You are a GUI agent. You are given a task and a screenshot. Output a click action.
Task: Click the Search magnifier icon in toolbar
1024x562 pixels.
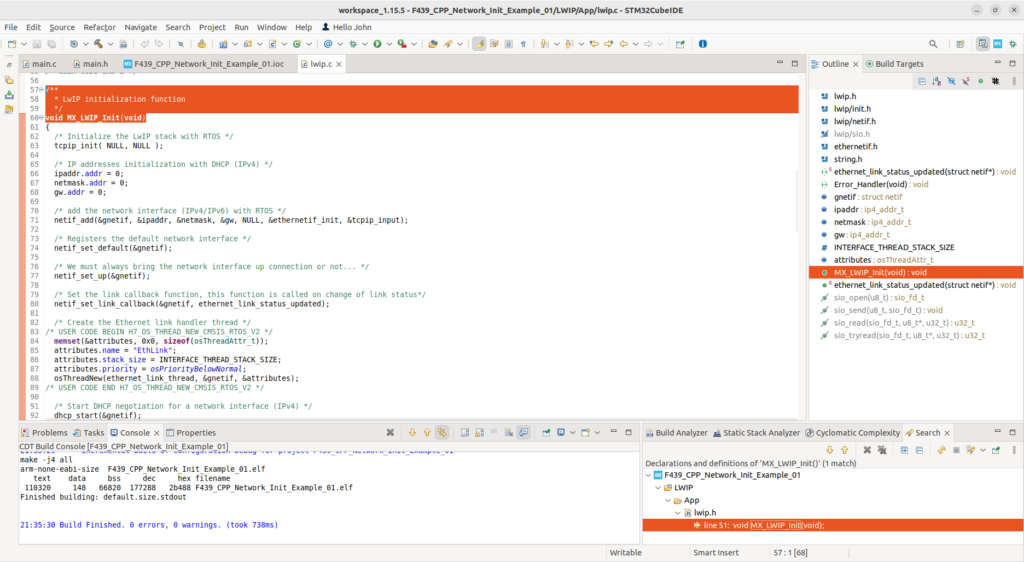[x=933, y=44]
